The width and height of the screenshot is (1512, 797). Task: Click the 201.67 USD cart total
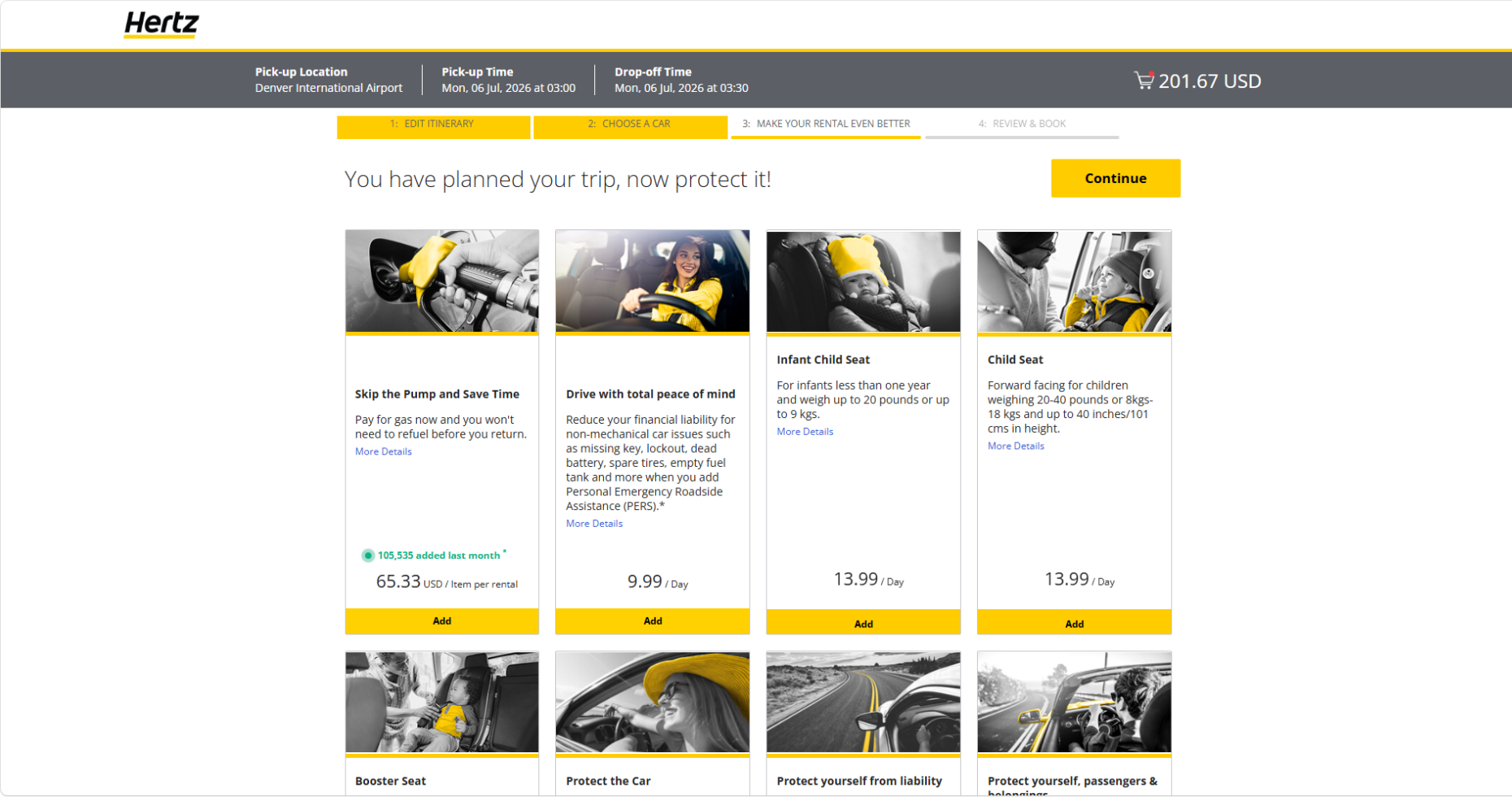click(x=1210, y=81)
